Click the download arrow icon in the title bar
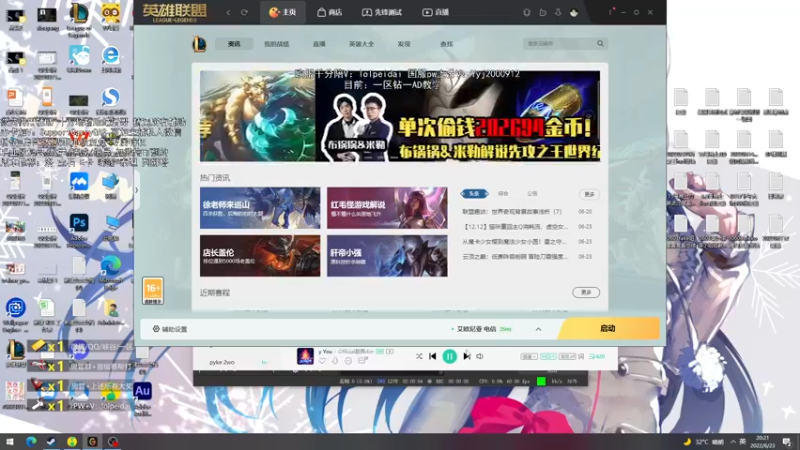 coord(558,12)
